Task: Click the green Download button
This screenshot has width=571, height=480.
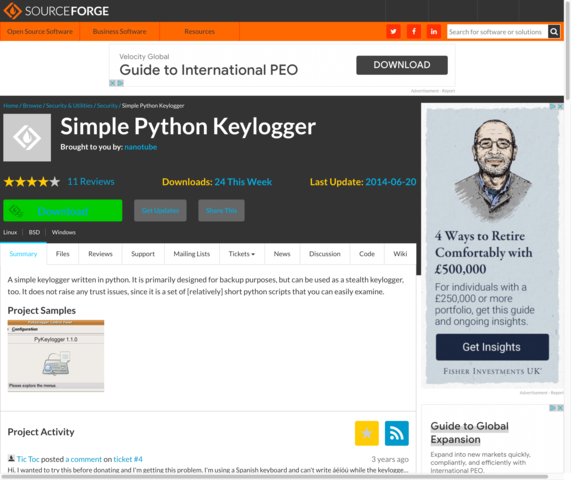Action: 63,211
